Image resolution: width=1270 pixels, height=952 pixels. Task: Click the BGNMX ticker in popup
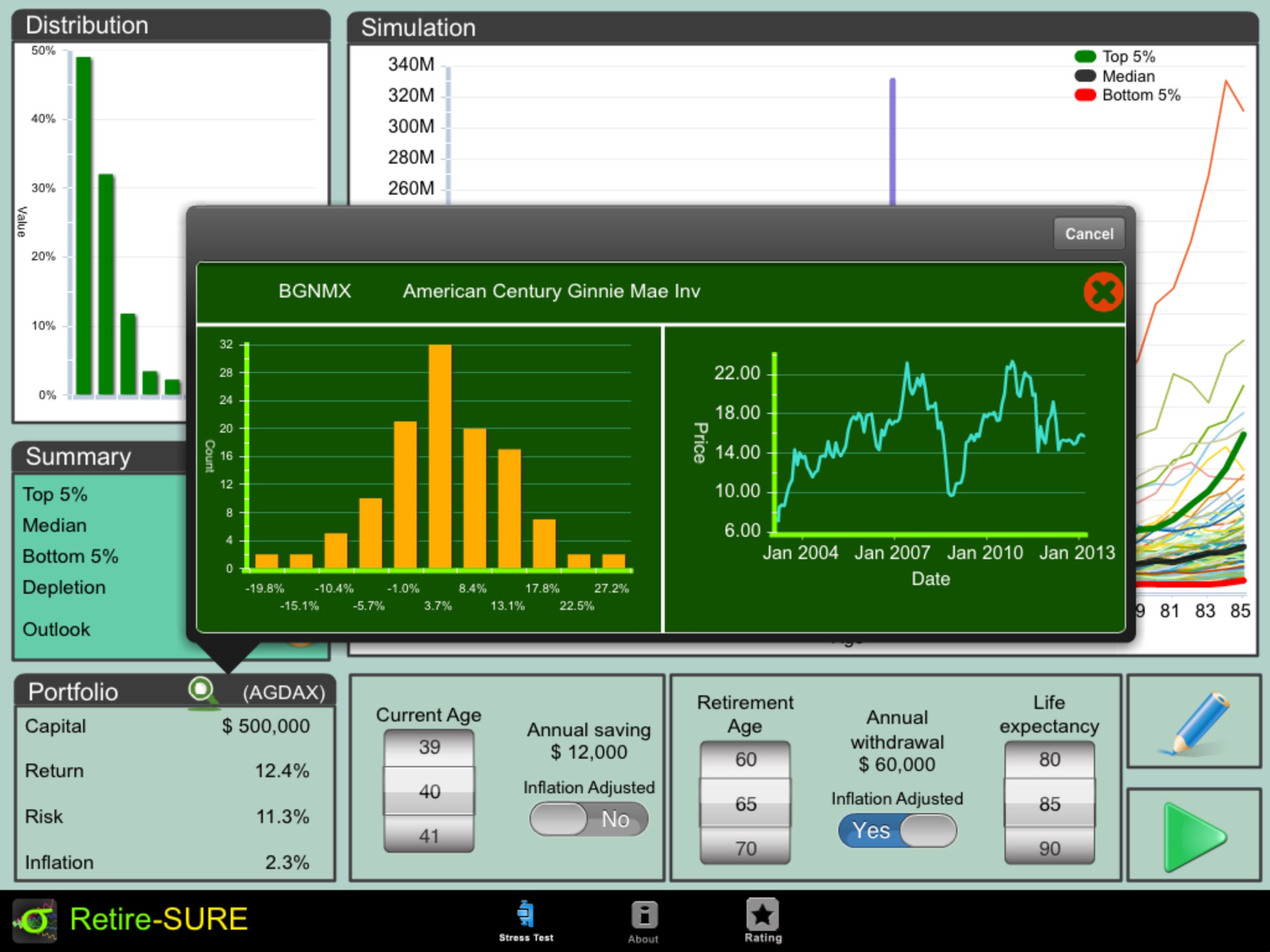click(314, 291)
